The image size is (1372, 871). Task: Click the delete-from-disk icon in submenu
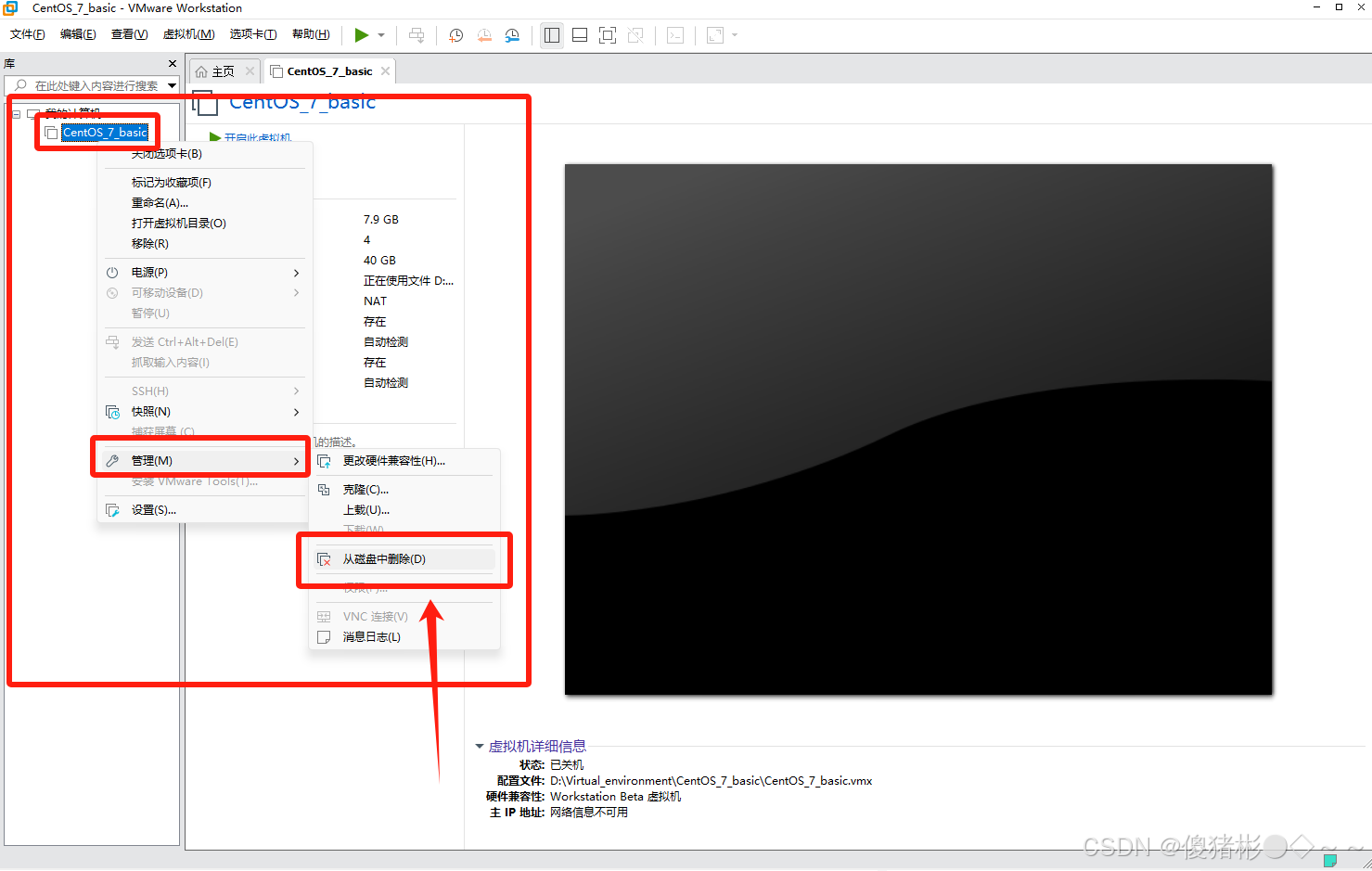[x=324, y=559]
